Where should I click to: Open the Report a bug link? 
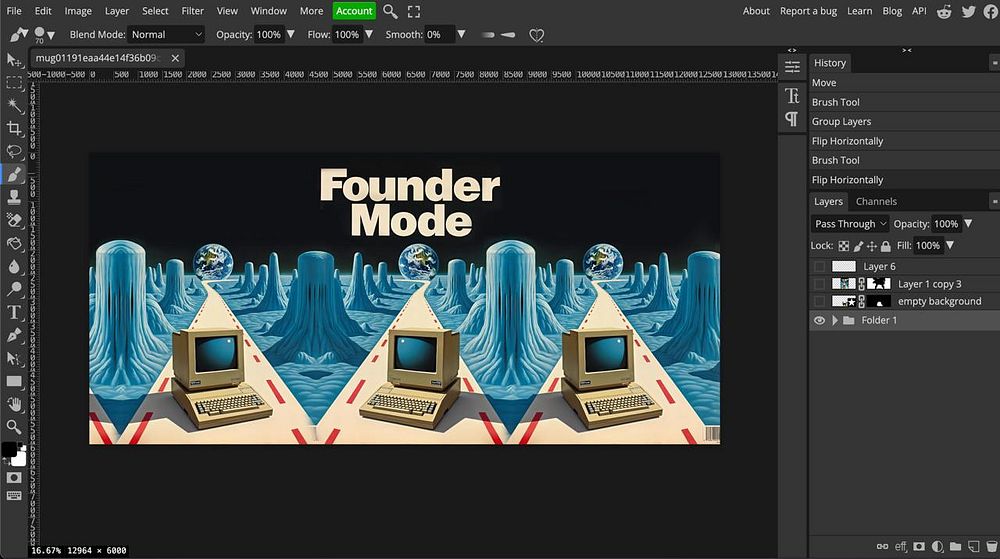pyautogui.click(x=808, y=11)
